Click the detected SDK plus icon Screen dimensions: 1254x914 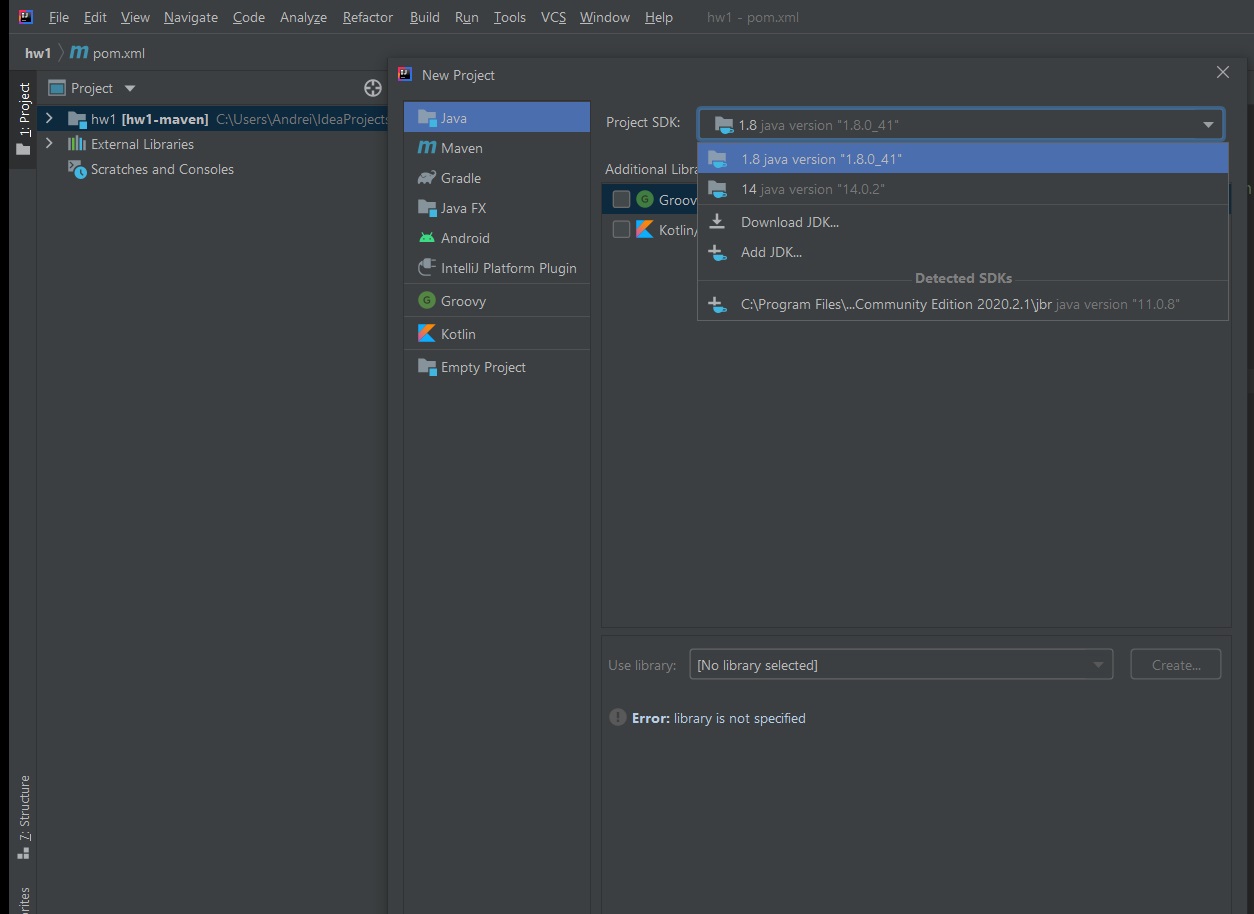pos(717,304)
